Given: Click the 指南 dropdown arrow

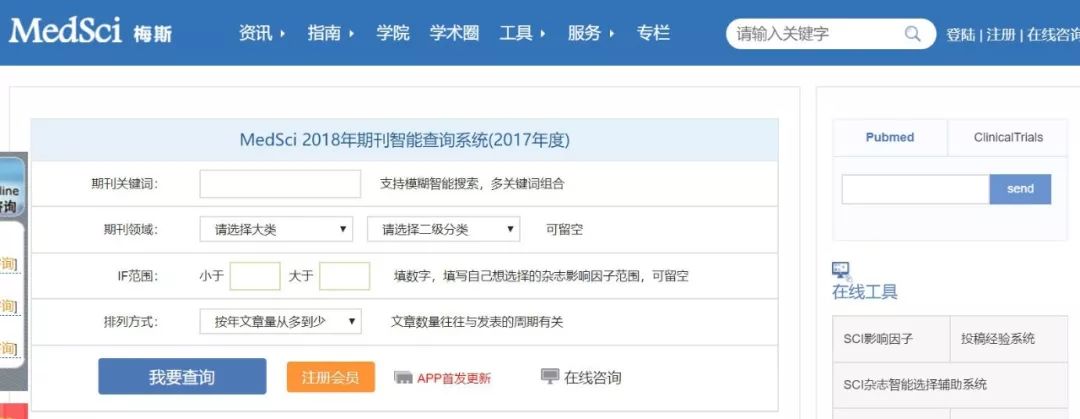Looking at the screenshot, I should pos(351,34).
